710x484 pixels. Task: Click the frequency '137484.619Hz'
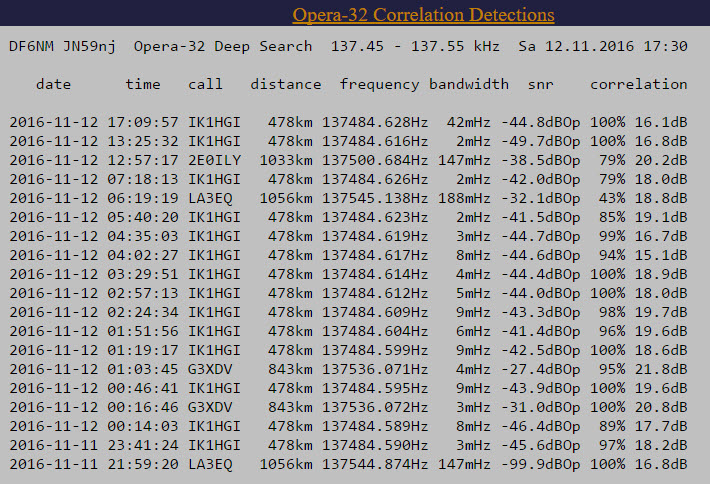375,236
